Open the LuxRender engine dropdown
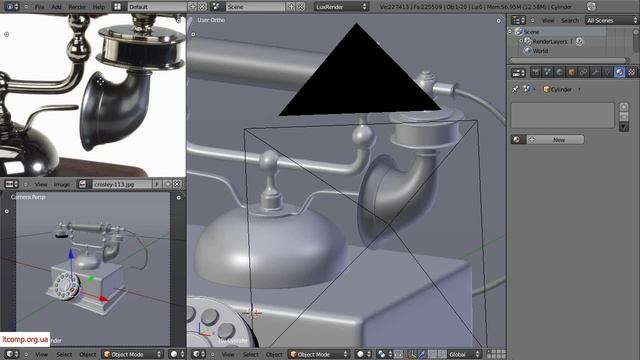Screen dimensions: 640x360 click(x=341, y=7)
